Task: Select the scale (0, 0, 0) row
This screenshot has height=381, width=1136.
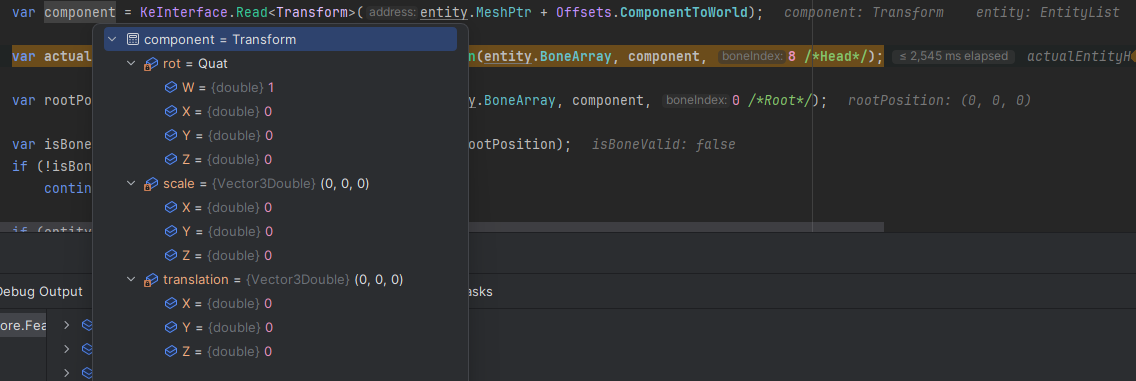Action: coord(280,184)
